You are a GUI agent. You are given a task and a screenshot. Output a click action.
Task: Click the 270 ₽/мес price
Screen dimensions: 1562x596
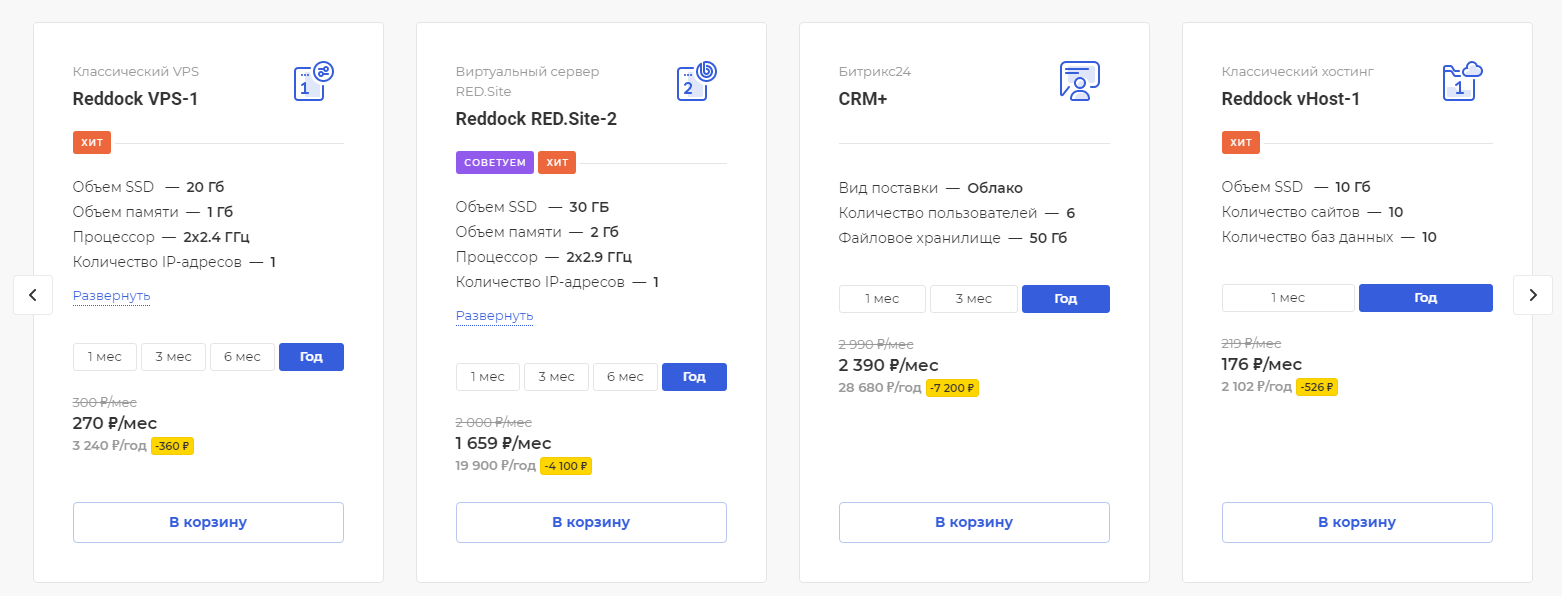click(115, 423)
